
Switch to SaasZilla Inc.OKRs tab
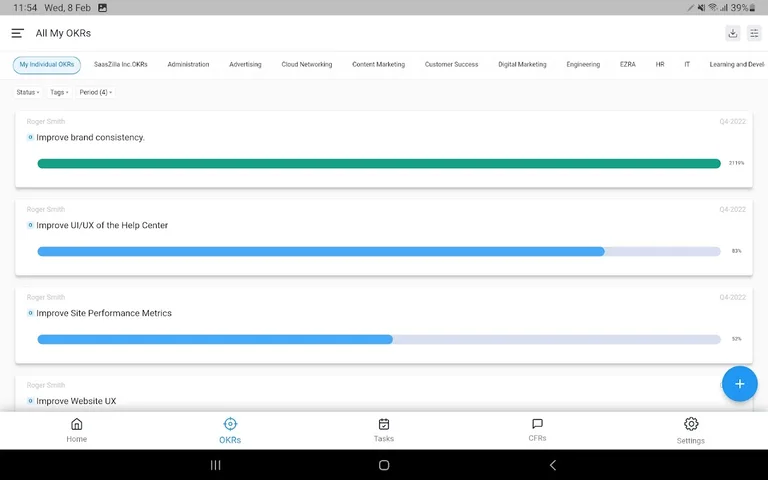(120, 65)
